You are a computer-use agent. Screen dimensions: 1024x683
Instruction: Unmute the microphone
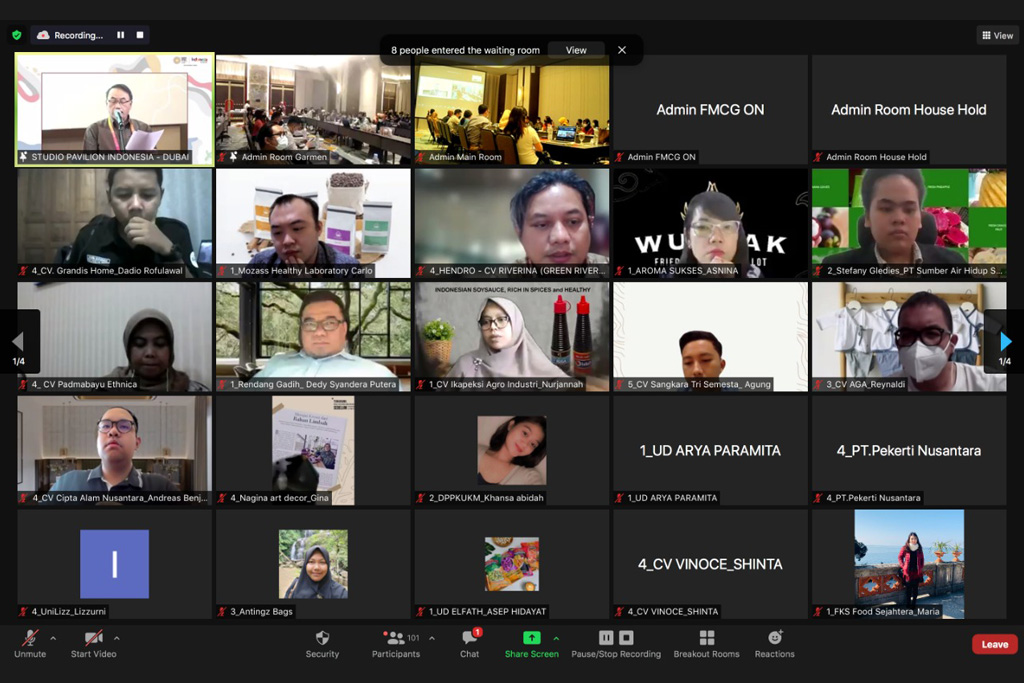pyautogui.click(x=30, y=643)
